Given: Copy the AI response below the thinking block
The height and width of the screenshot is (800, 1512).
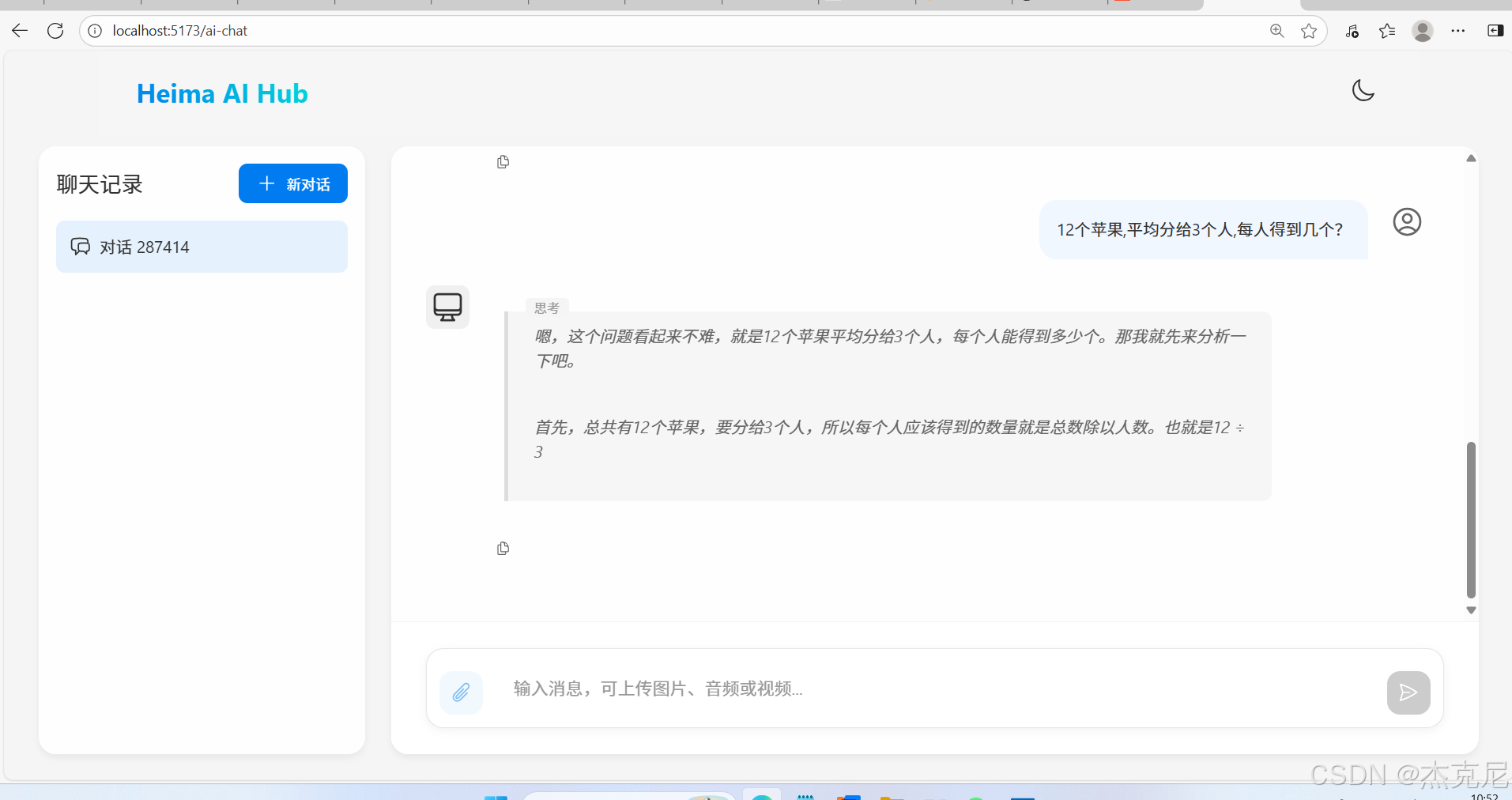Looking at the screenshot, I should 503,549.
